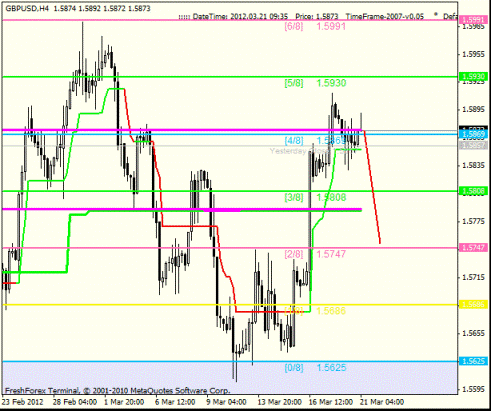Click the blue 1.5869 price tag

(473, 134)
